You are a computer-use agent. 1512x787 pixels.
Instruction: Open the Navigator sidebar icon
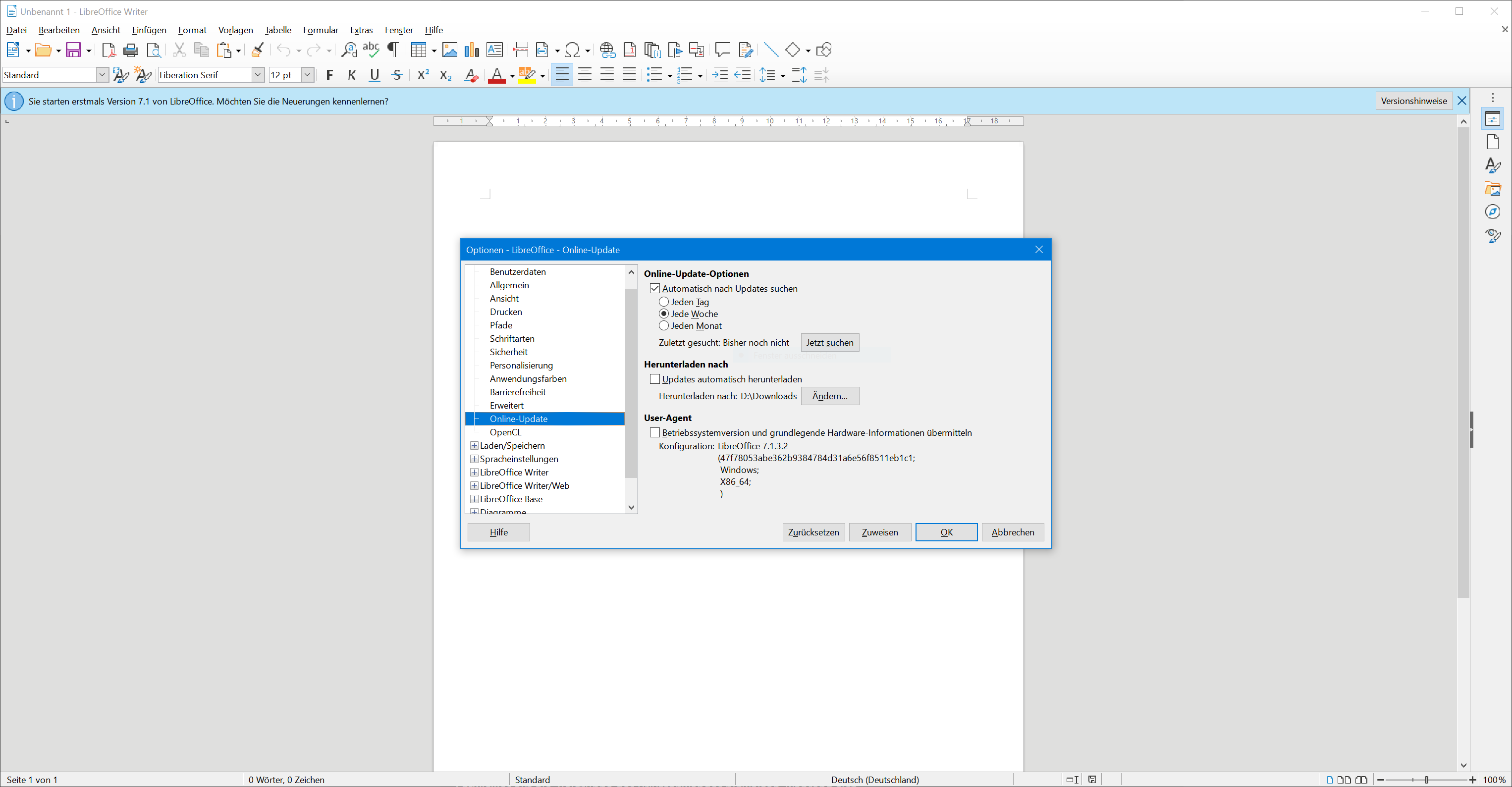click(1493, 212)
